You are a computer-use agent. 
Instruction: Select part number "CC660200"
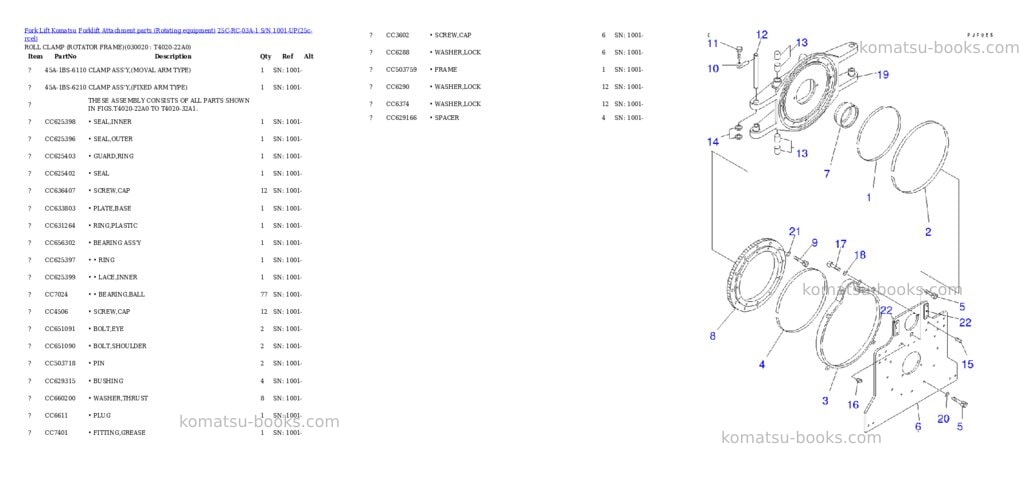(60, 398)
